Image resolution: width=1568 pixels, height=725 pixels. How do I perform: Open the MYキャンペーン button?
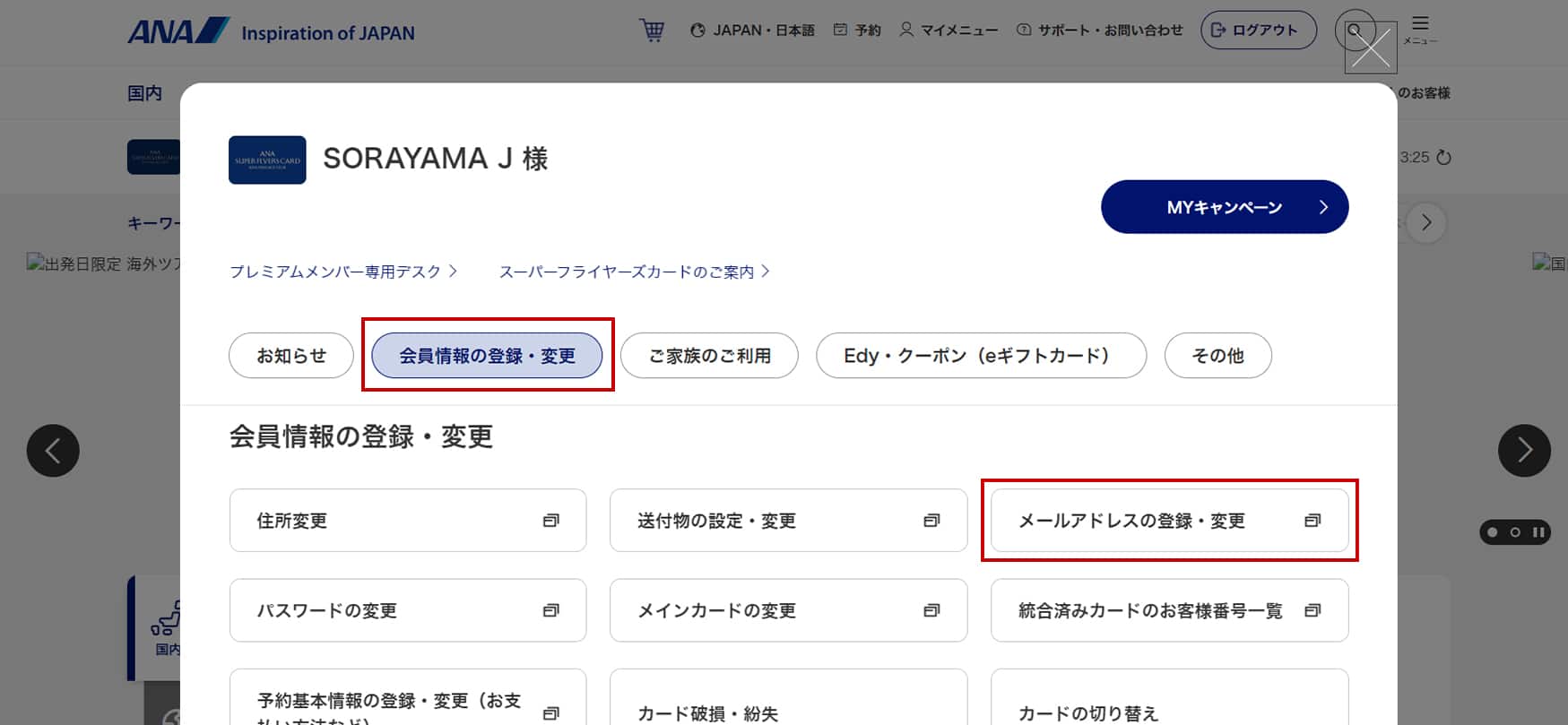pos(1225,207)
